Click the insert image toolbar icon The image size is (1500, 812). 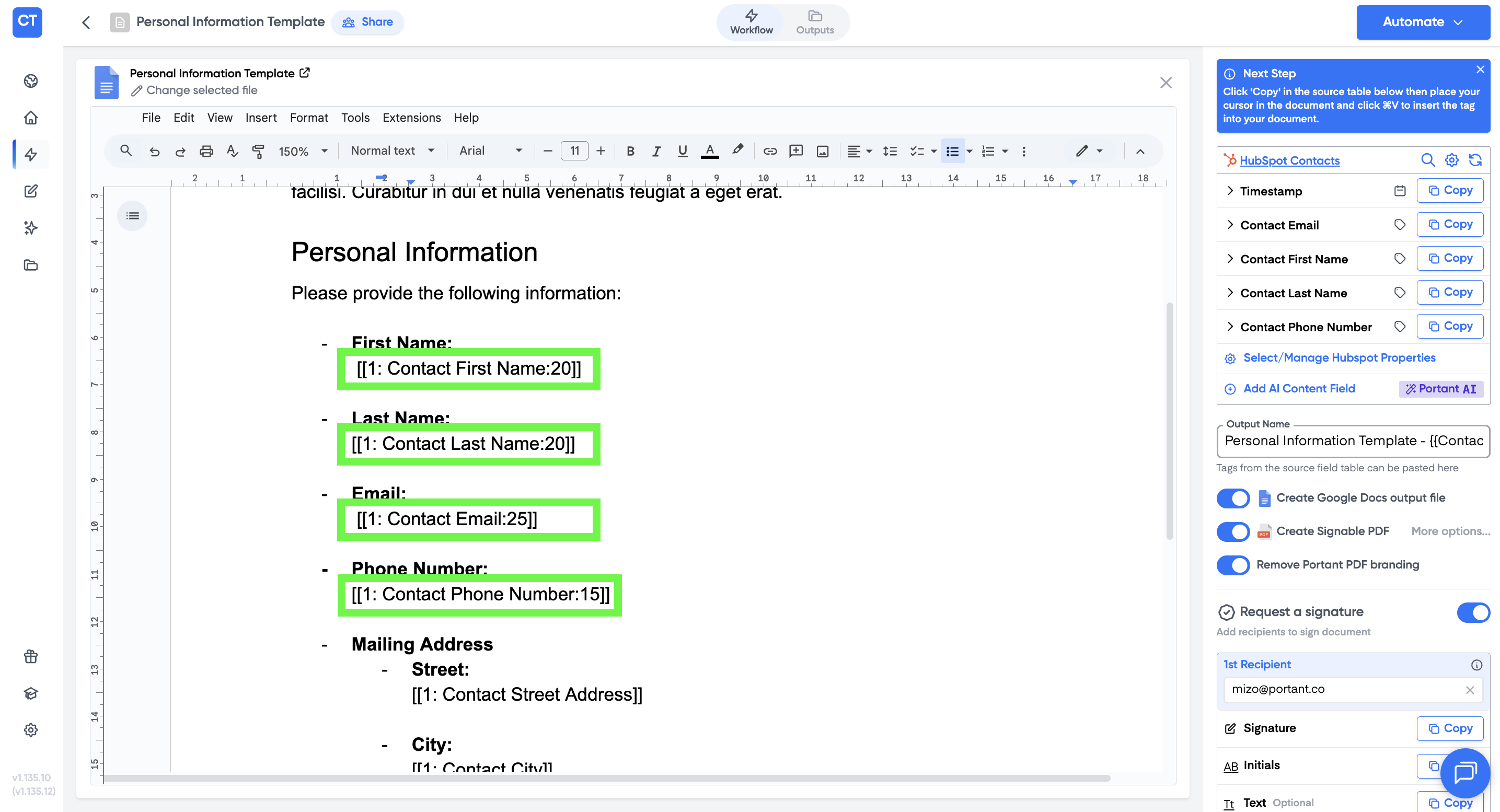tap(822, 152)
